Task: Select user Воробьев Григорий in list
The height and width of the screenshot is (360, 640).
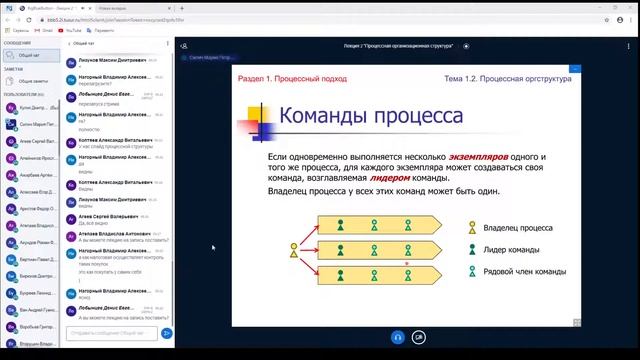Action: (x=31, y=327)
